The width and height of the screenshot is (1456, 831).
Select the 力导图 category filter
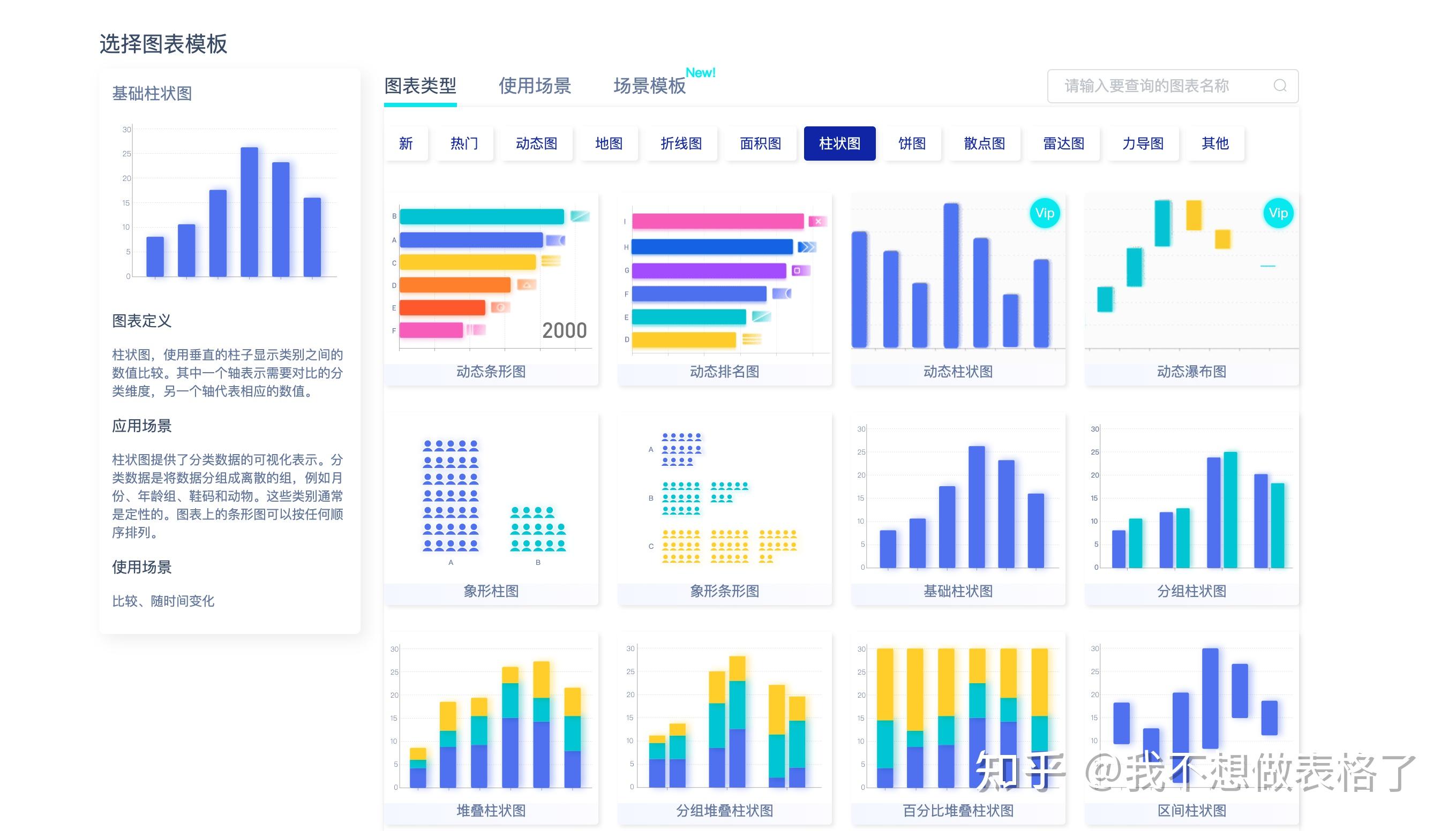click(1143, 144)
